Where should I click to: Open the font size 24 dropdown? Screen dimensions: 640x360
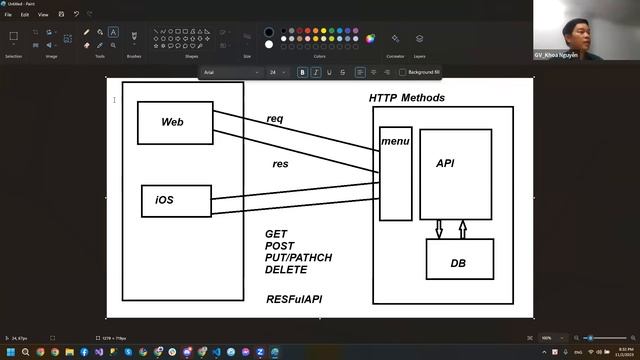[277, 72]
